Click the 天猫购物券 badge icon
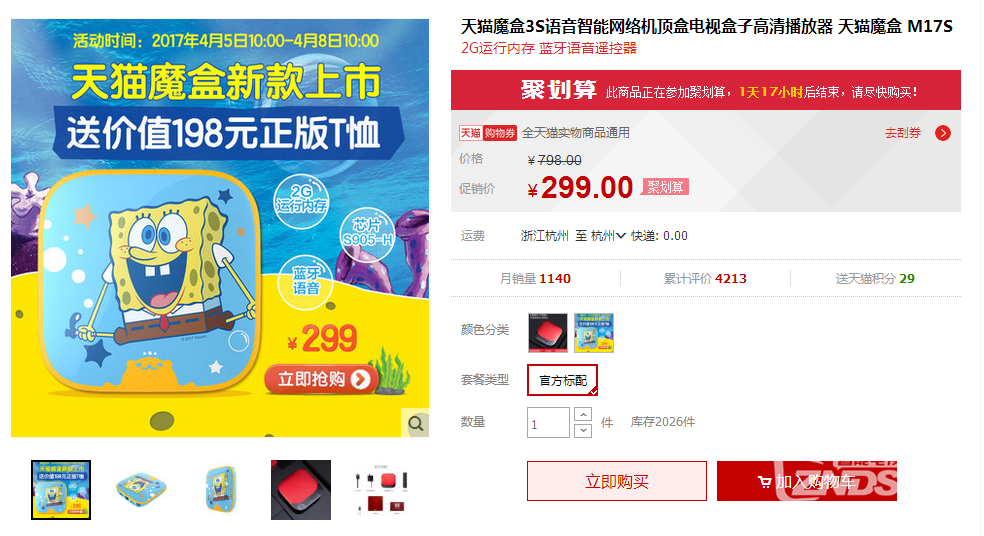984x536 pixels. pyautogui.click(x=488, y=133)
